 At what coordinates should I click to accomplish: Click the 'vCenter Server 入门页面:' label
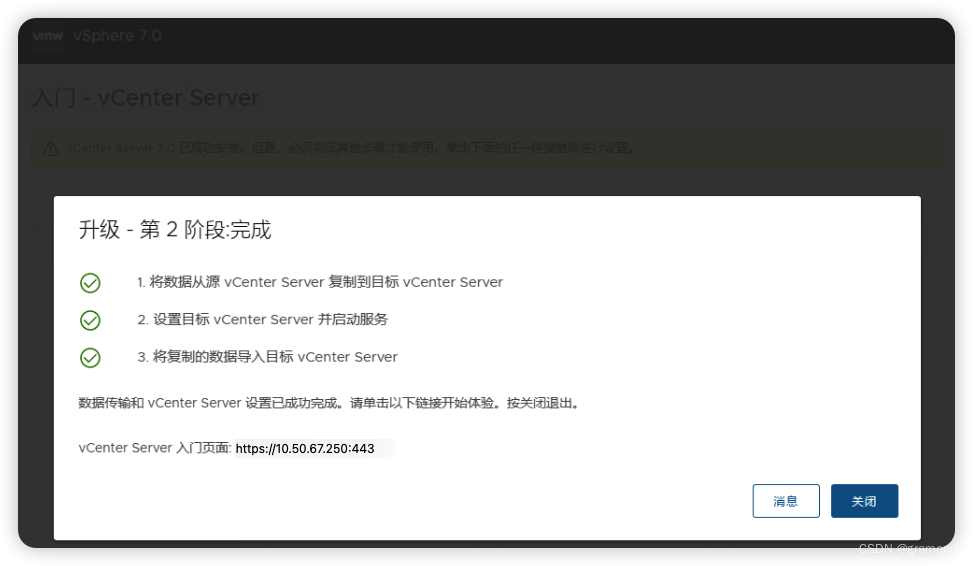(x=155, y=447)
